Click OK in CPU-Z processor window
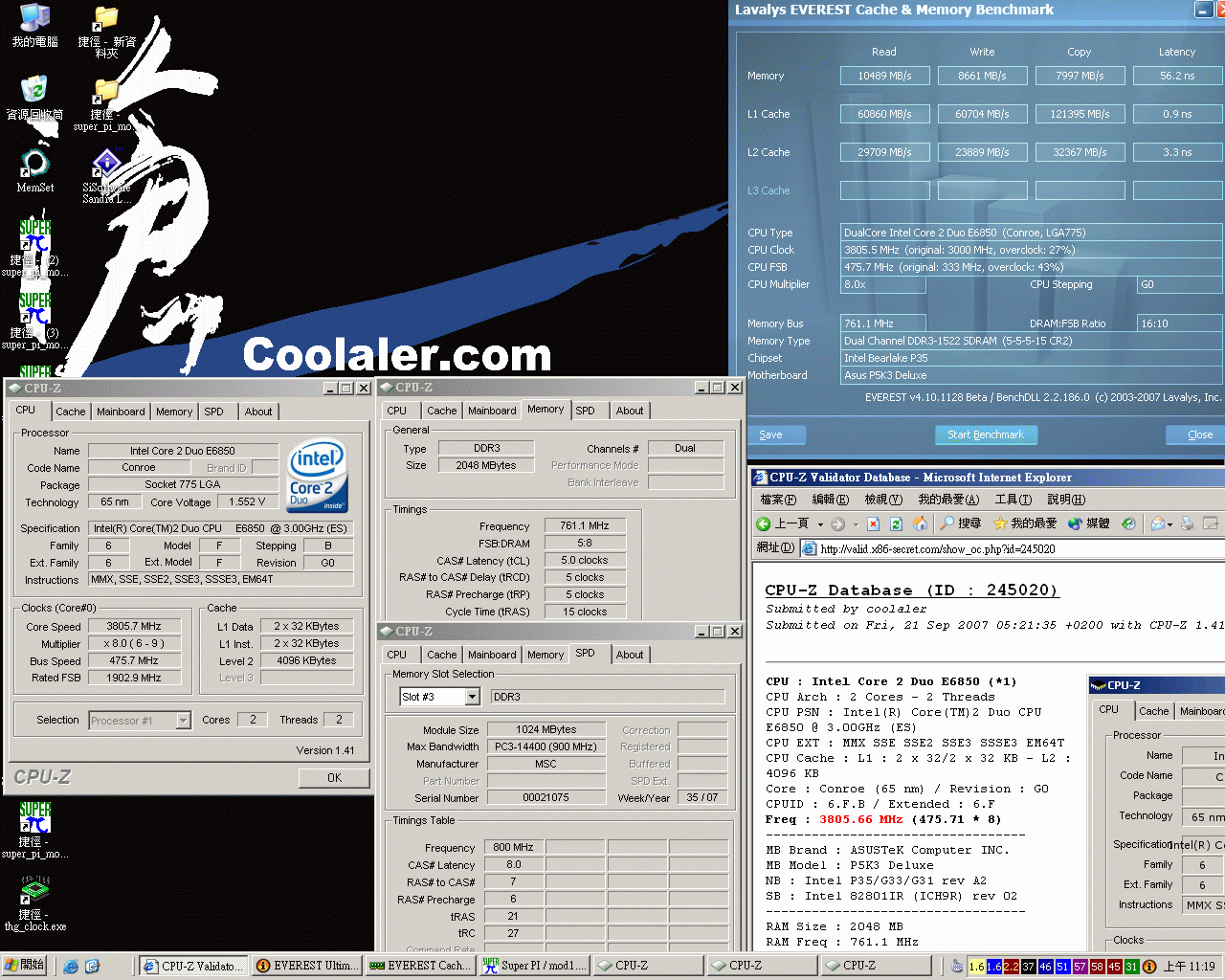The height and width of the screenshot is (980, 1225). click(334, 778)
